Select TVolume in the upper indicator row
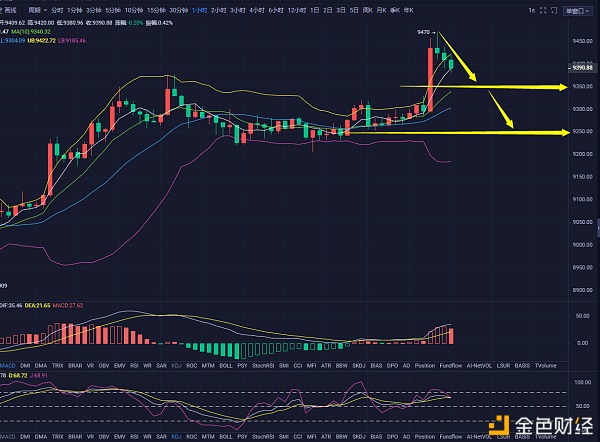Image resolution: width=600 pixels, height=442 pixels. click(x=545, y=365)
